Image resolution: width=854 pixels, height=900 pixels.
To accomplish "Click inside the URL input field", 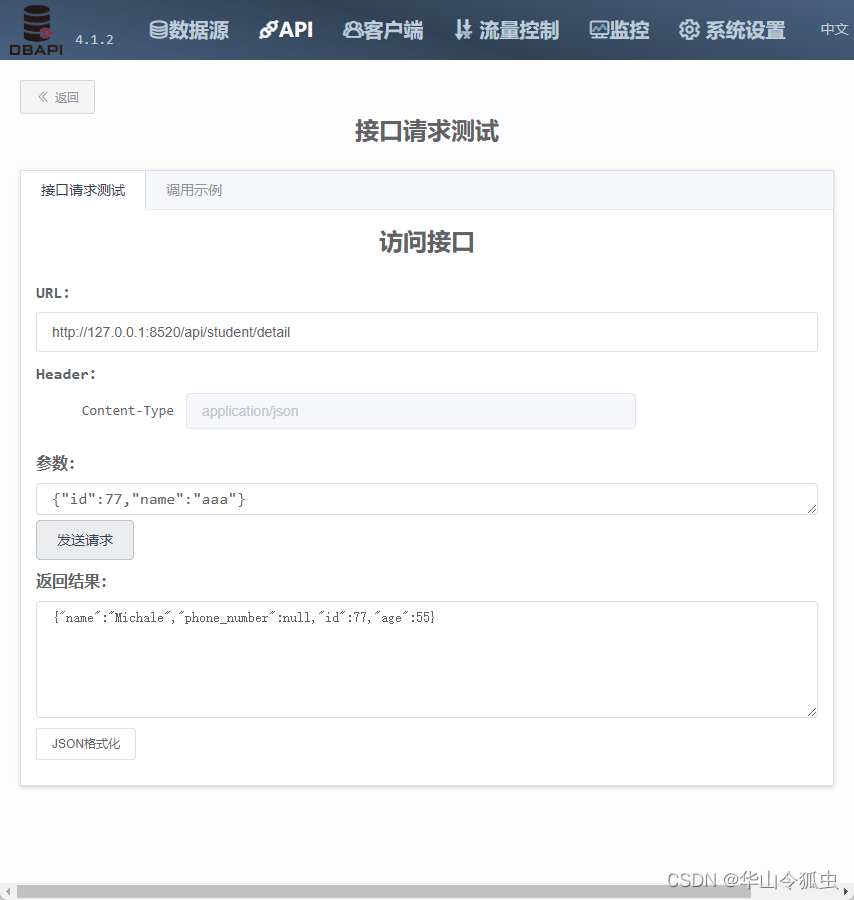I will 426,331.
